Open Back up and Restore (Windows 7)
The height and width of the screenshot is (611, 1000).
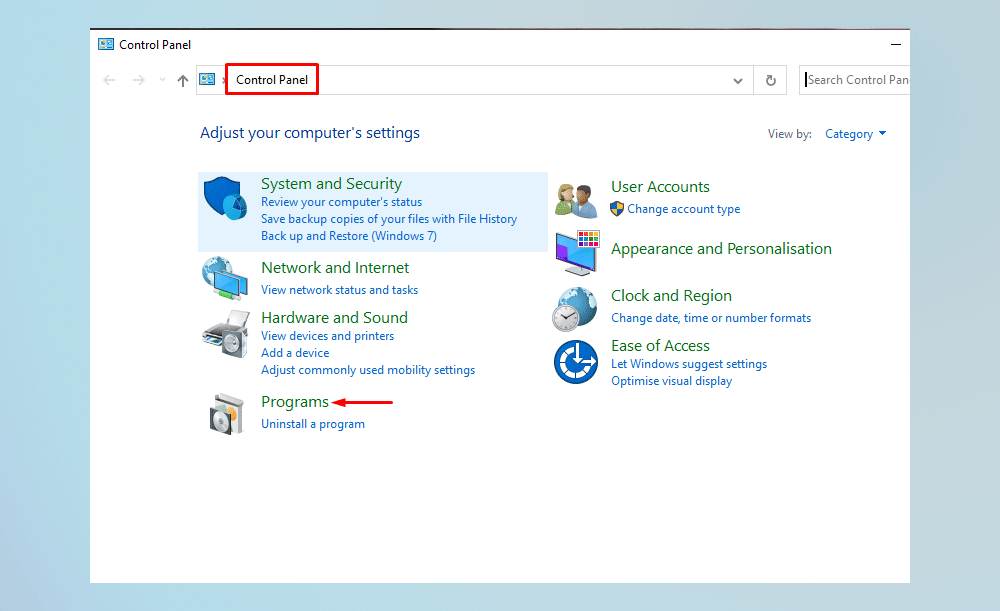tap(349, 236)
